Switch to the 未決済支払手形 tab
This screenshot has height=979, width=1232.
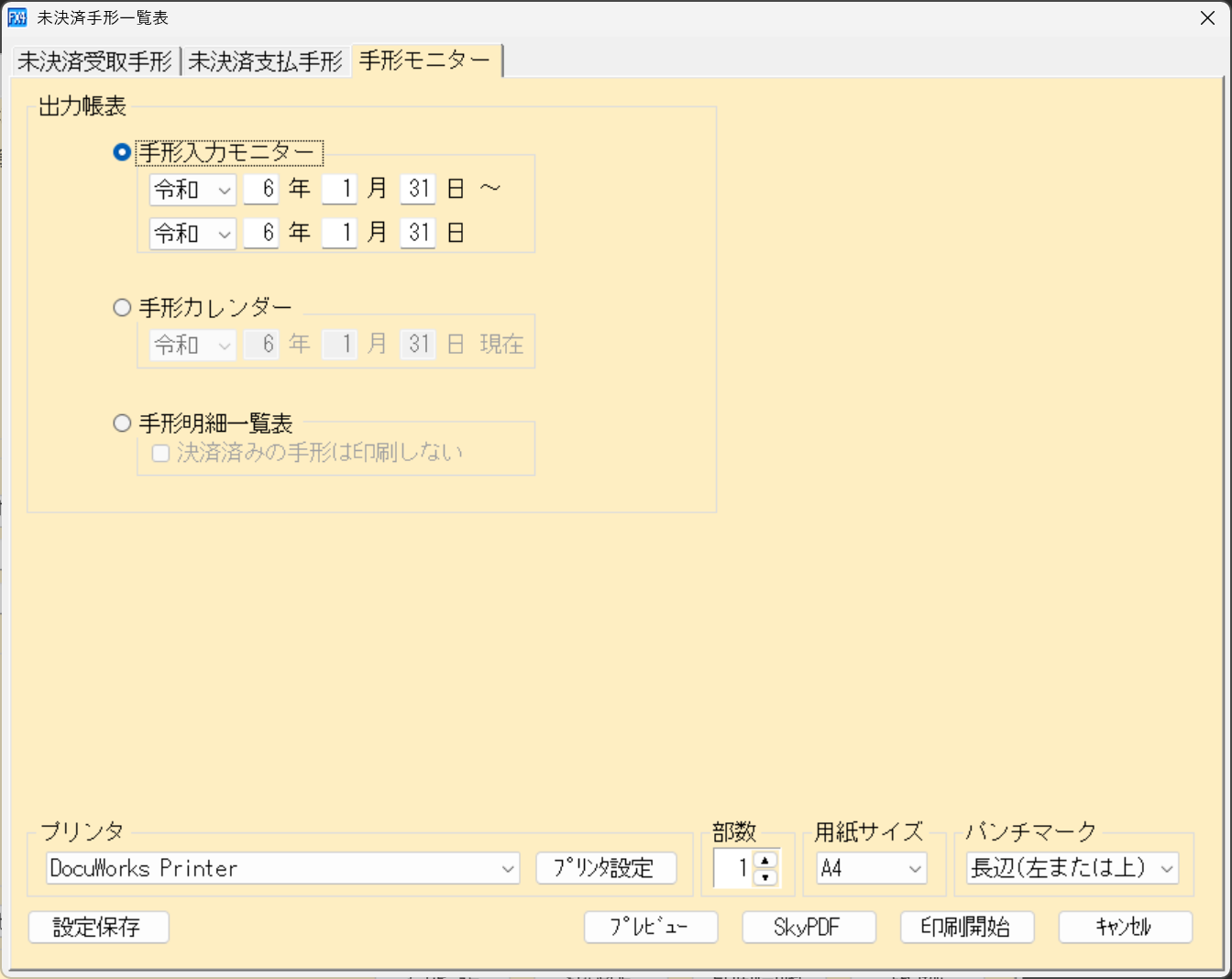[x=266, y=61]
